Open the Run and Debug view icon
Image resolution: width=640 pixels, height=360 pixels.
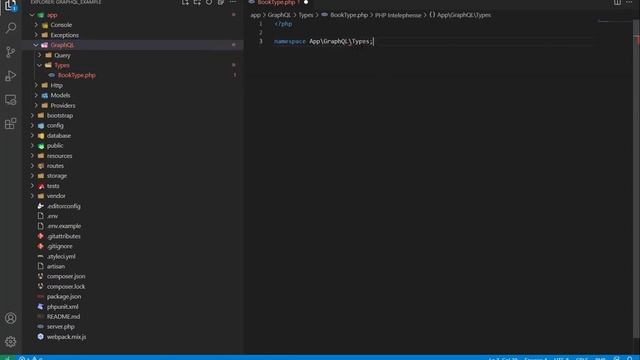pos(11,76)
